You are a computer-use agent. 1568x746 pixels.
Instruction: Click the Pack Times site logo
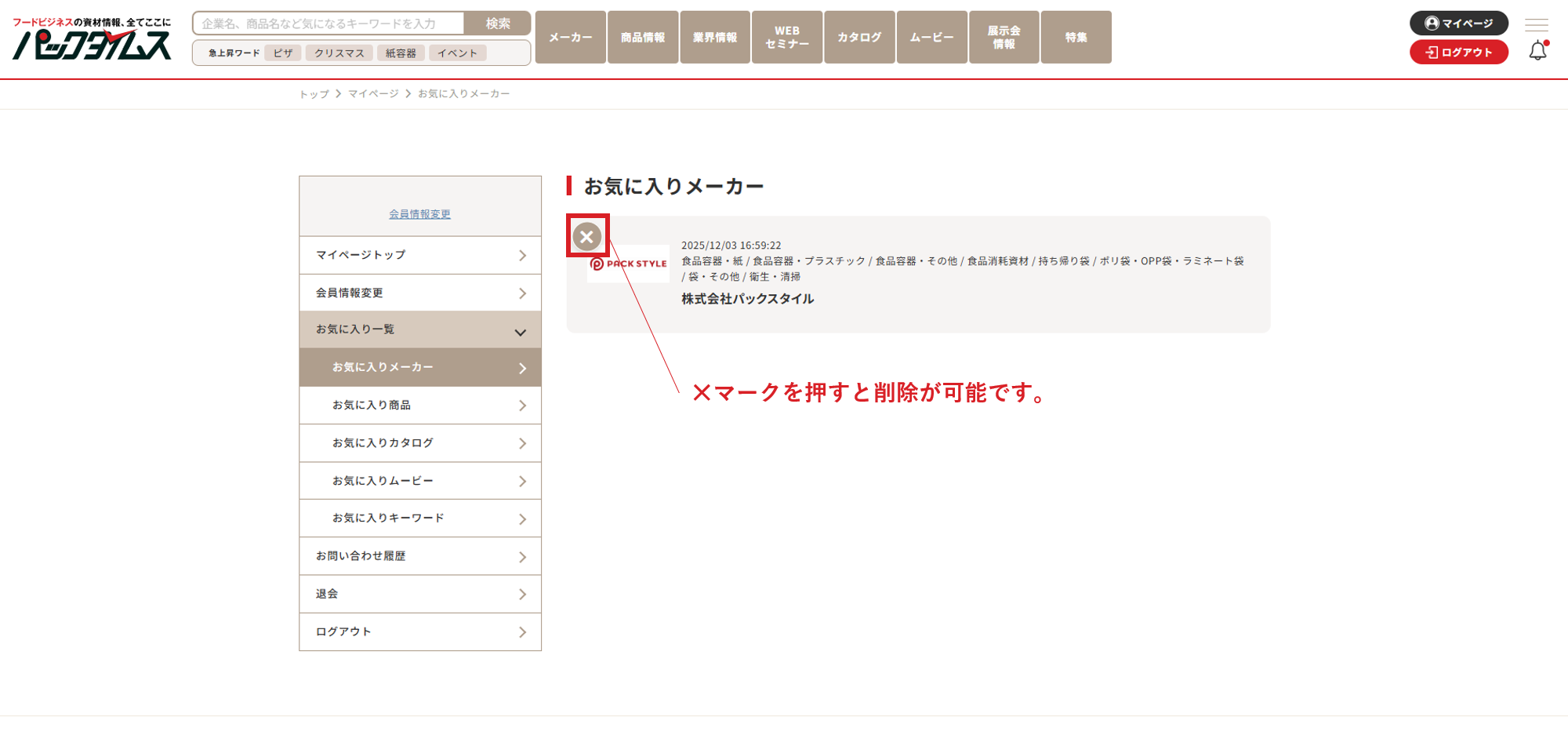click(x=92, y=39)
